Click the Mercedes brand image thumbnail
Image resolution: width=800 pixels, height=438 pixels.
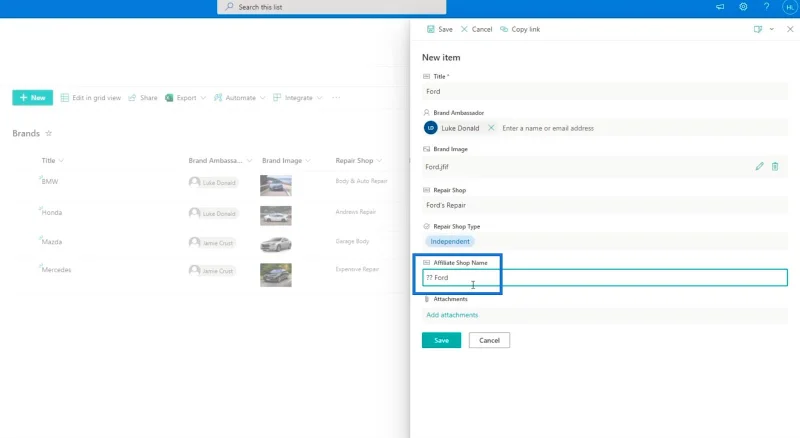(276, 275)
